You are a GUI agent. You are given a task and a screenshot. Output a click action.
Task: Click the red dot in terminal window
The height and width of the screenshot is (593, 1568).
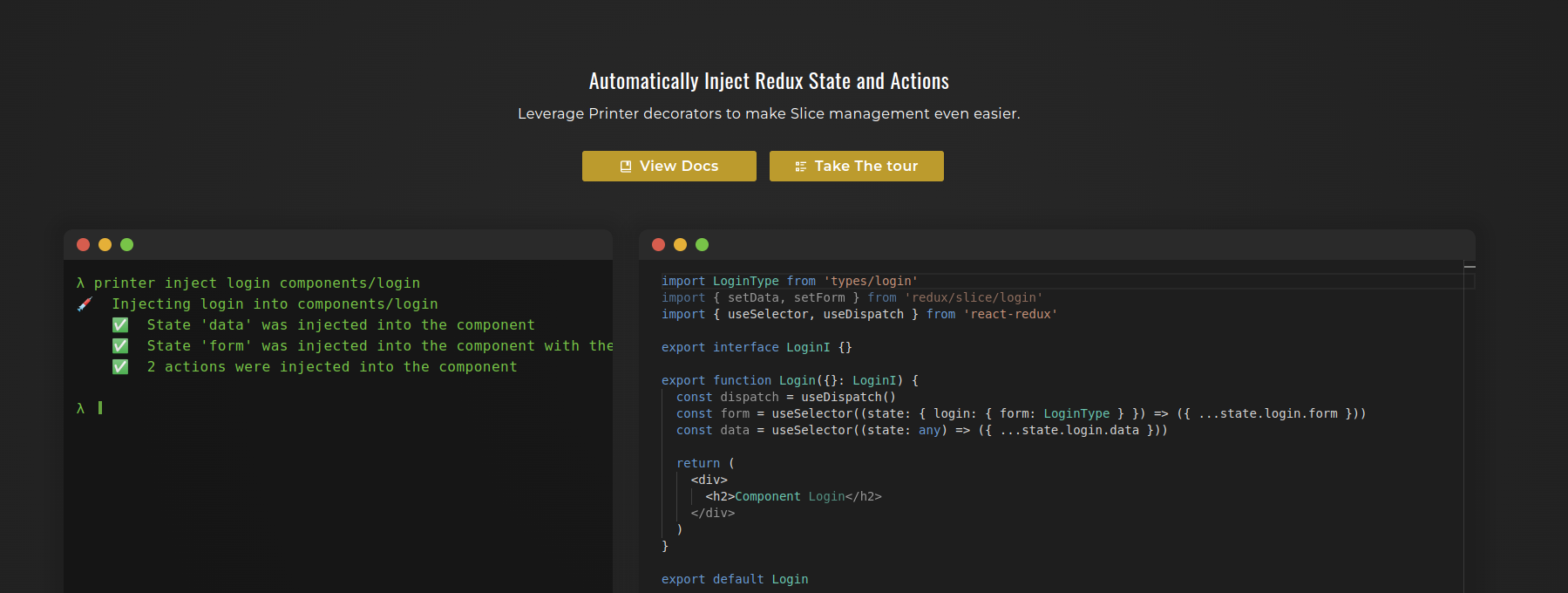coord(84,244)
